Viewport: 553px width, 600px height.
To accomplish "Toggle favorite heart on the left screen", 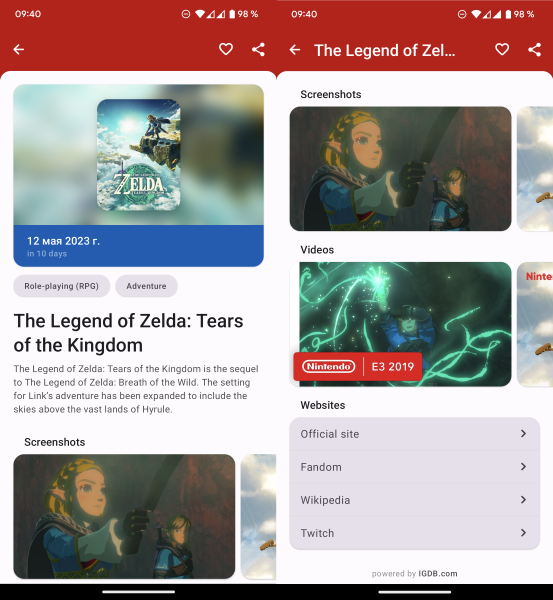I will (x=226, y=49).
